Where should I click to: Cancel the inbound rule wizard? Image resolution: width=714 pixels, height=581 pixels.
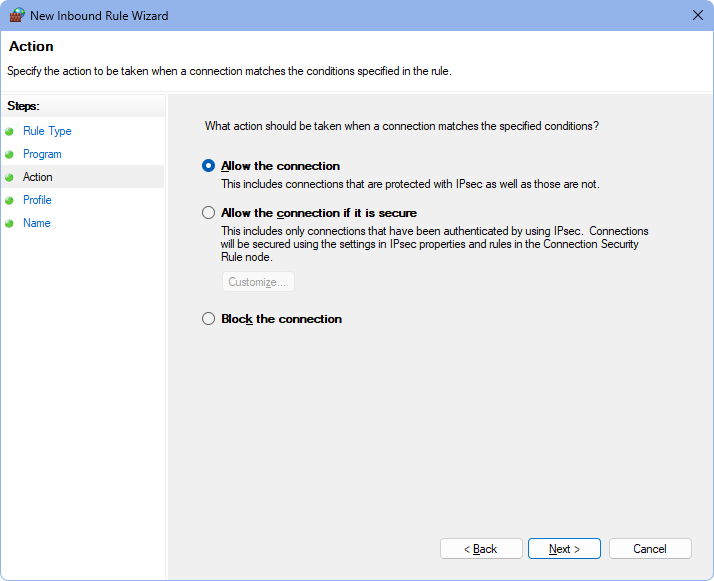650,549
